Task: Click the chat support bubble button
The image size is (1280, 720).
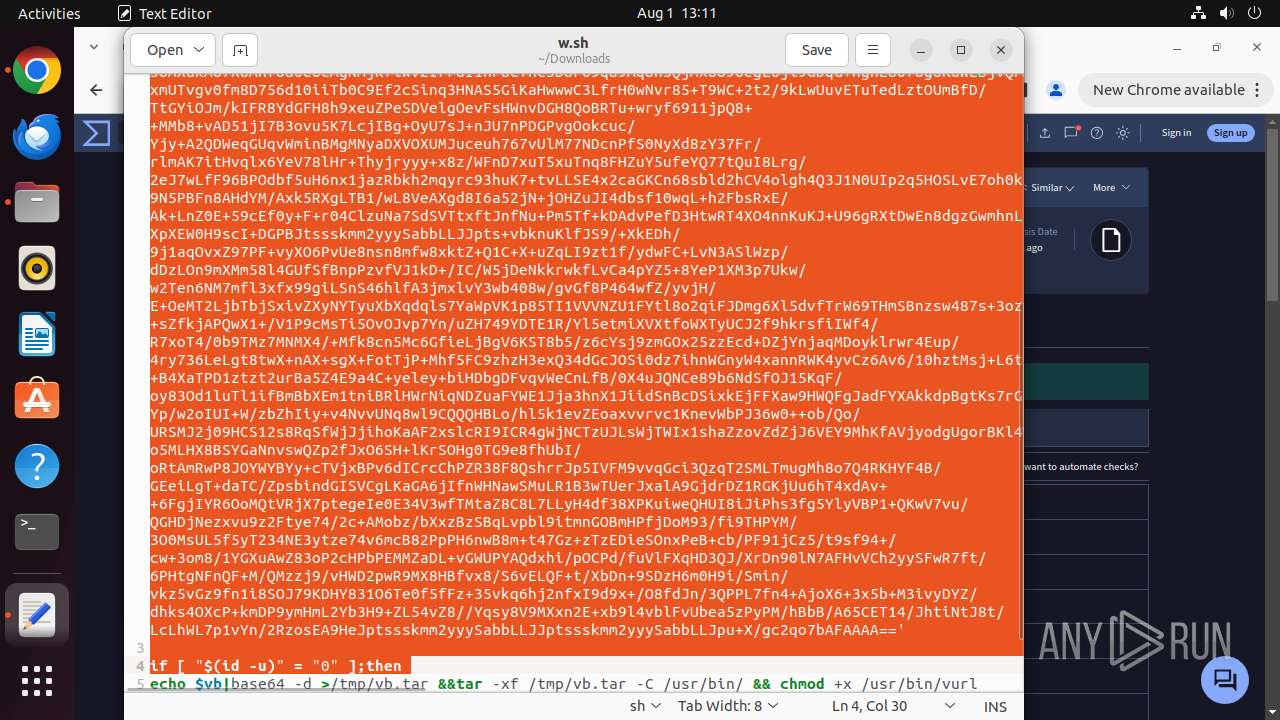Action: (1225, 680)
